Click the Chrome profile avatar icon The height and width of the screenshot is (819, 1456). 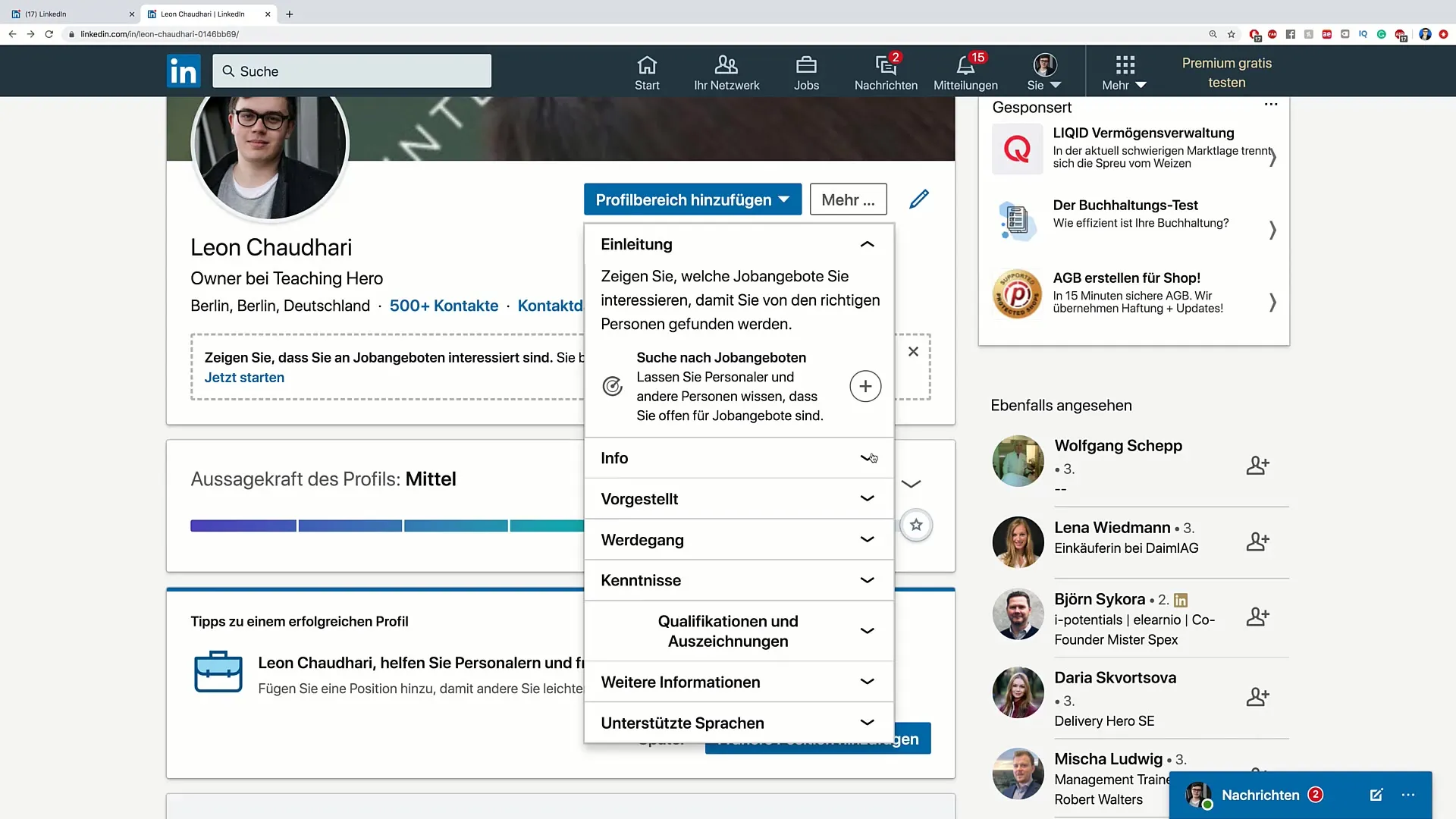[x=1425, y=34]
